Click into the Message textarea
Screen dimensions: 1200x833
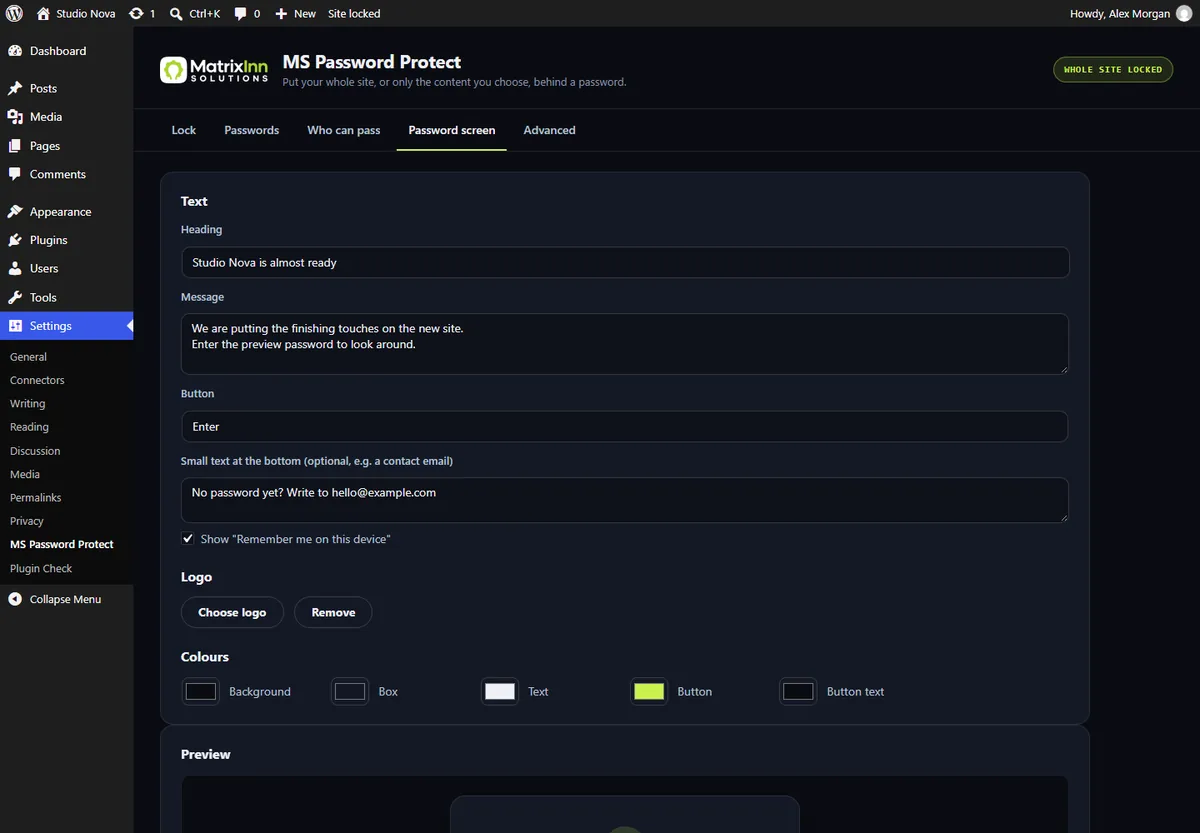click(625, 344)
